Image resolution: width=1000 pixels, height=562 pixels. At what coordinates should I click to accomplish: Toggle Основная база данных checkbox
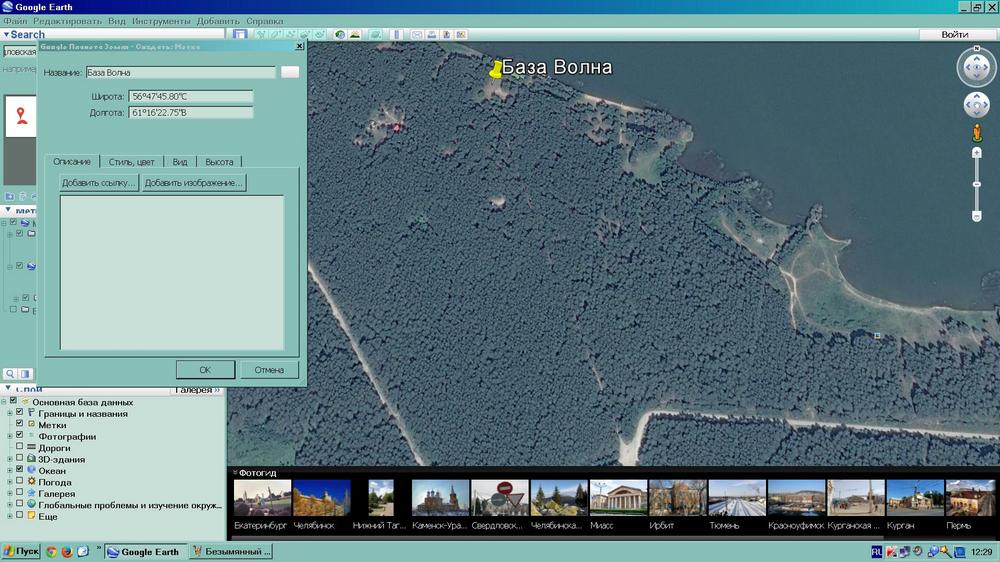pos(13,401)
